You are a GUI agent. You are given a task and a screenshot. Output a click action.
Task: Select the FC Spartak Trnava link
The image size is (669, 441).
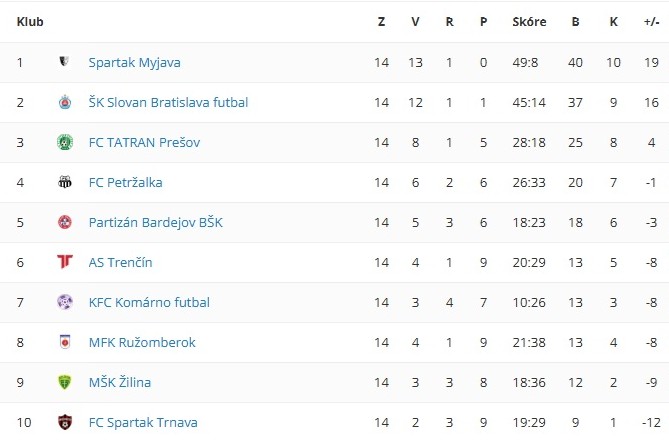(143, 422)
